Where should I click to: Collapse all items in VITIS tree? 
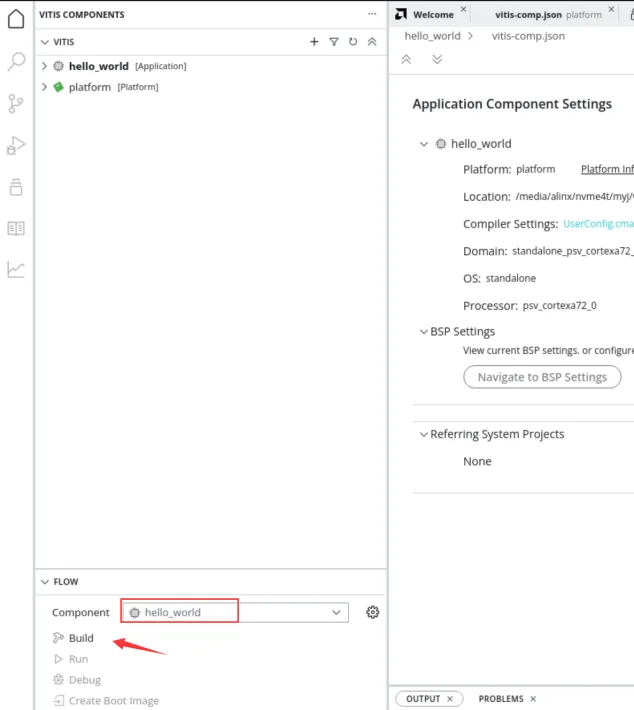tap(372, 42)
